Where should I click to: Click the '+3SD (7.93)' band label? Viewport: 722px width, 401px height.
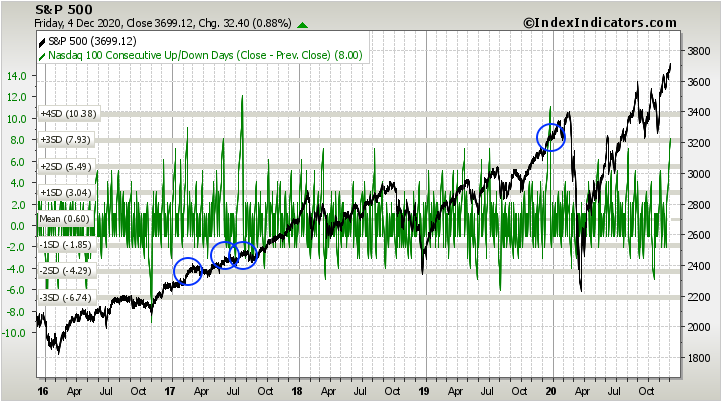(x=65, y=139)
